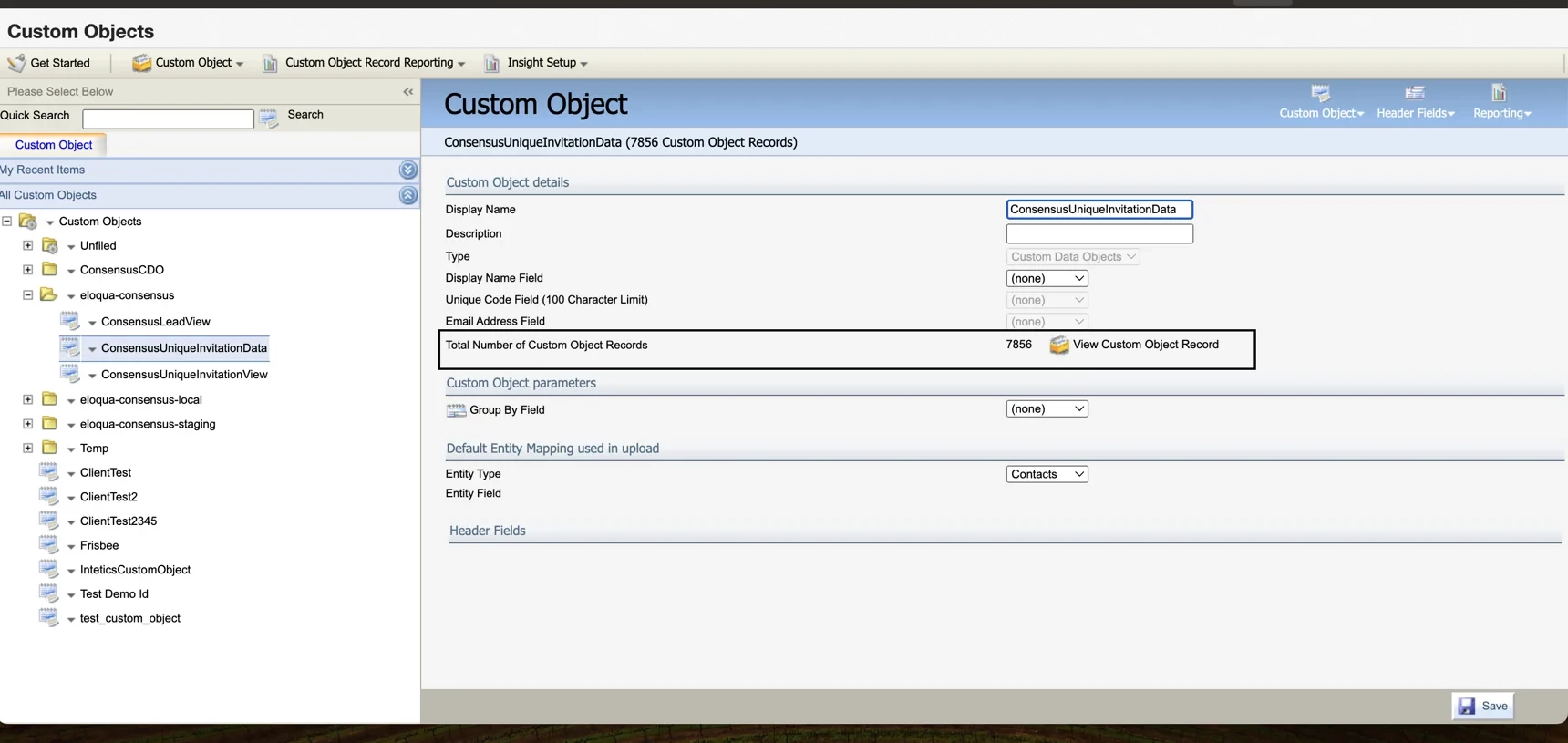Screen dimensions: 1568x743
Task: Open the Insight Setup menu
Action: click(x=536, y=63)
